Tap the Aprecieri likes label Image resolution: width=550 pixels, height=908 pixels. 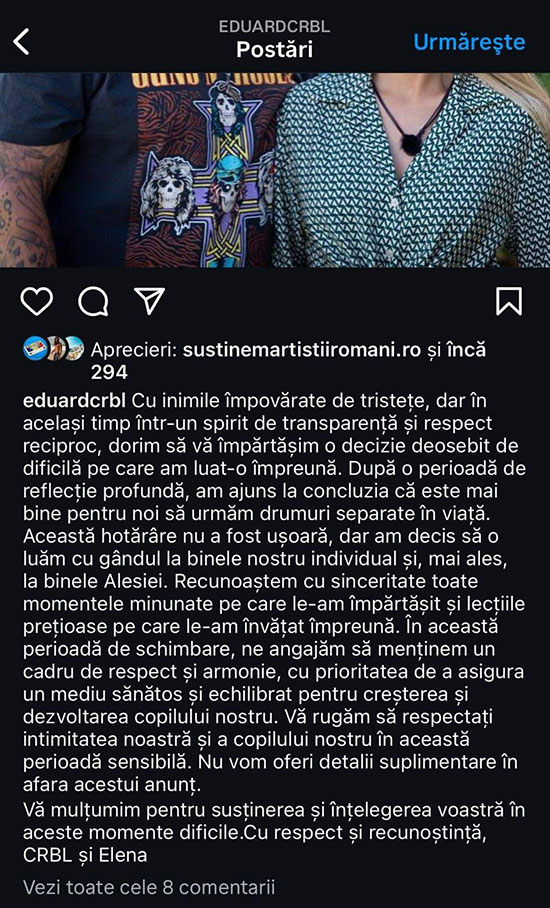tap(134, 350)
